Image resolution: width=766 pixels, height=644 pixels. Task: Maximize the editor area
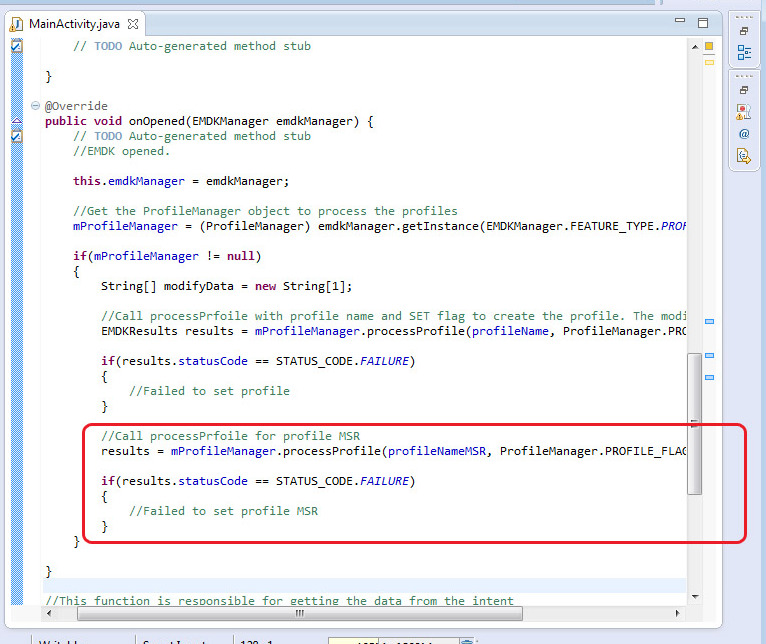[704, 22]
